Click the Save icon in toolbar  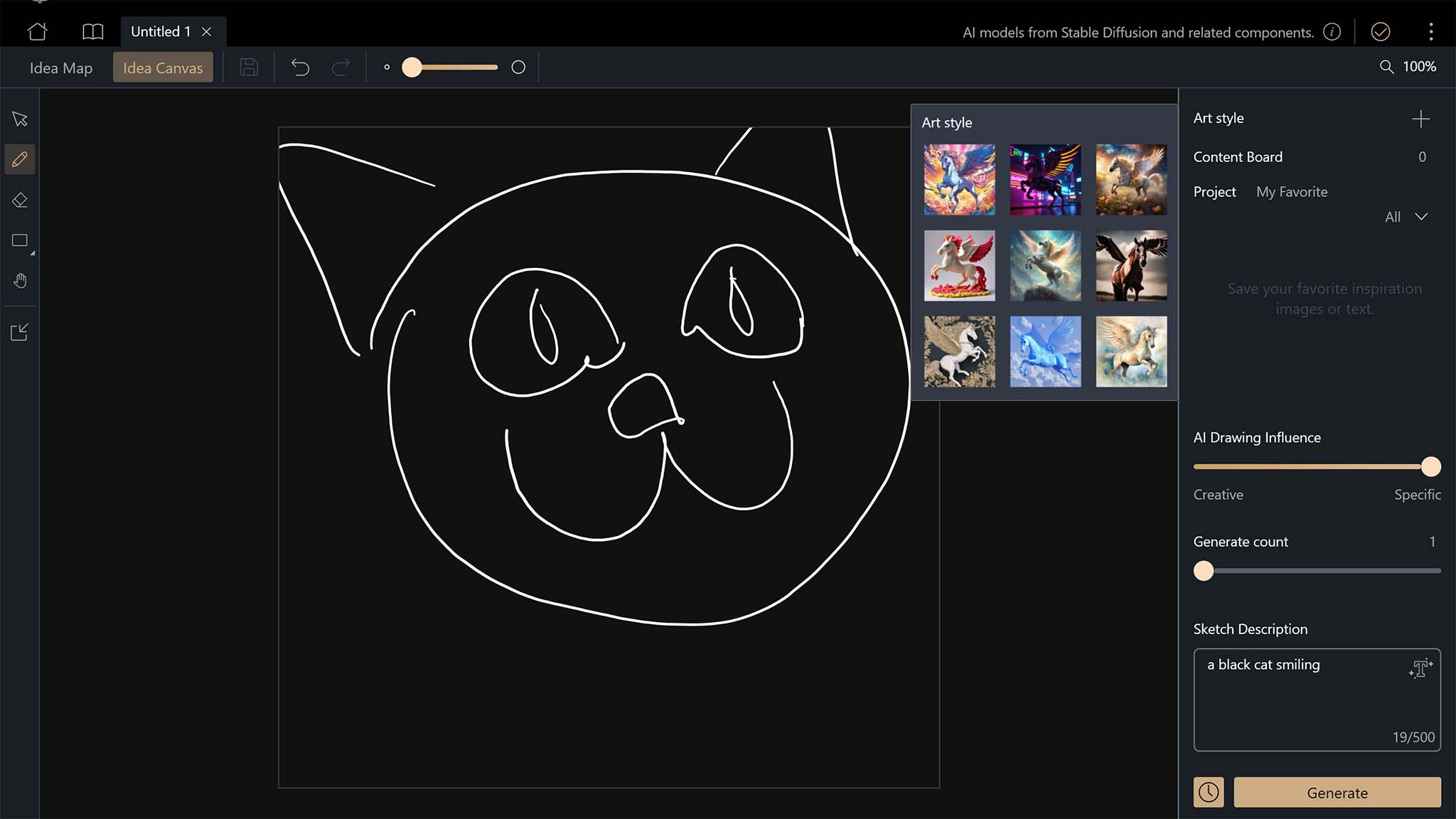[249, 67]
